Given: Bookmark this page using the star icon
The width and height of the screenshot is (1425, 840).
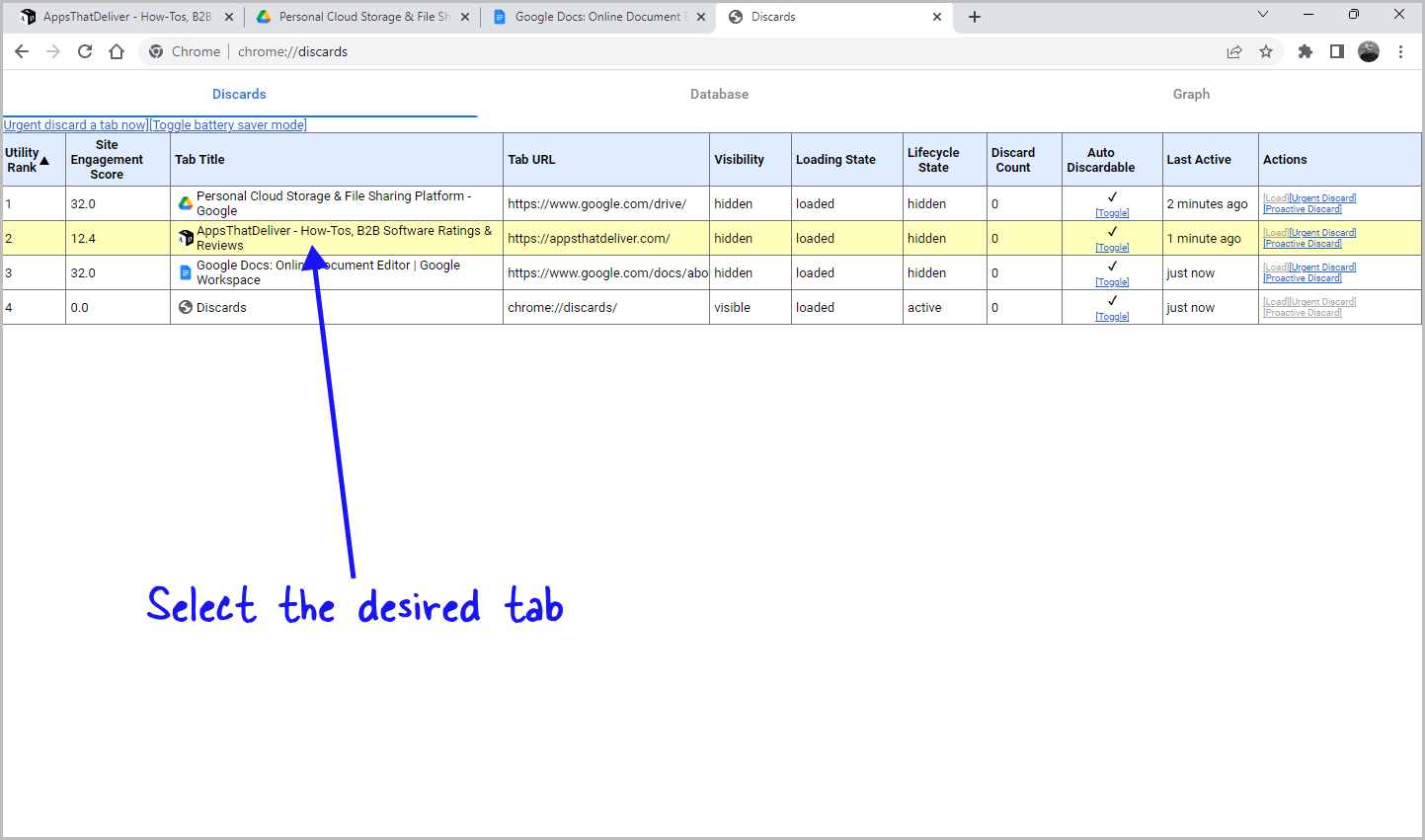Looking at the screenshot, I should [1266, 50].
